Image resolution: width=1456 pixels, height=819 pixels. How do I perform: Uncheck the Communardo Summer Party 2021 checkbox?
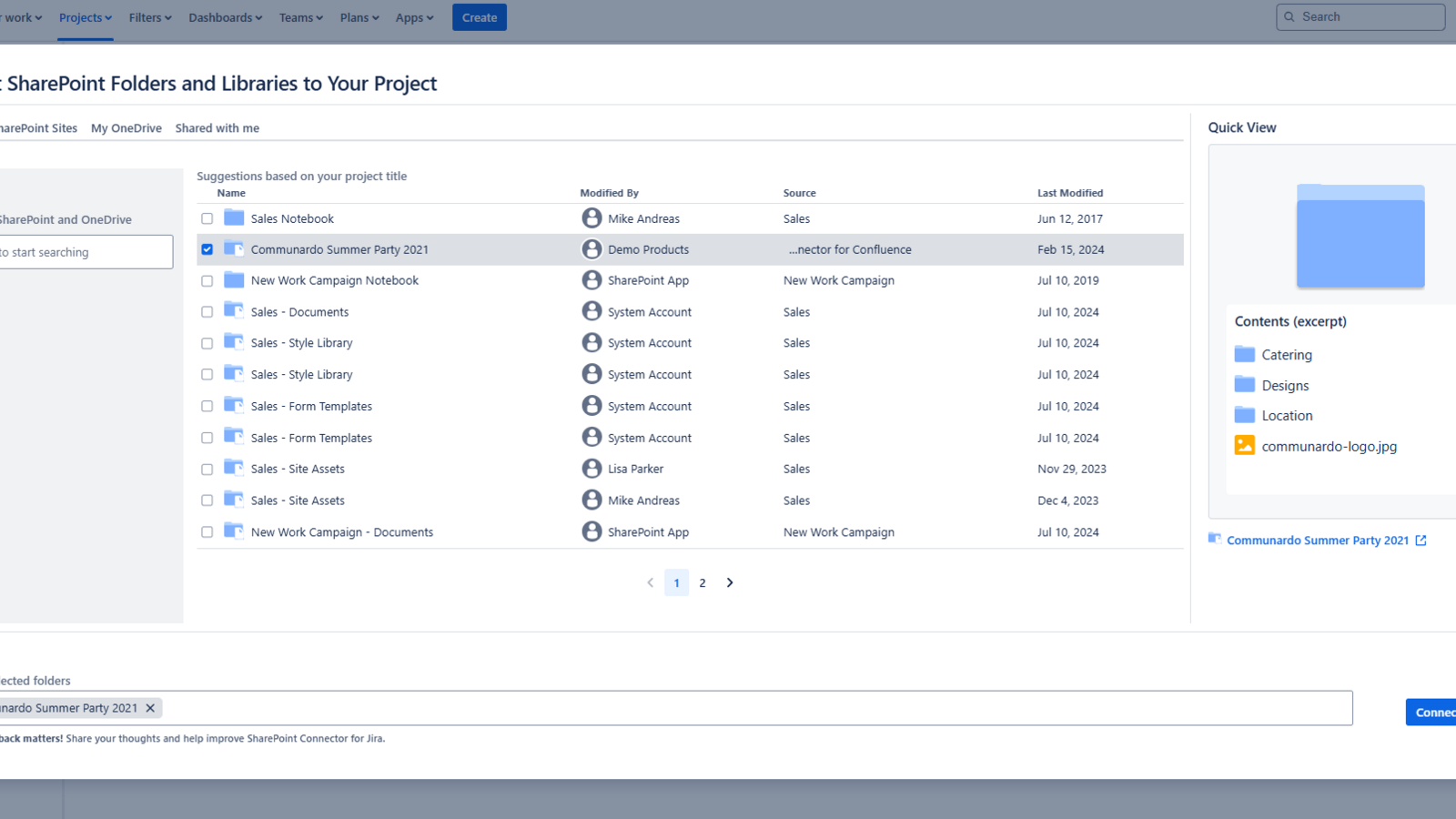[x=207, y=249]
